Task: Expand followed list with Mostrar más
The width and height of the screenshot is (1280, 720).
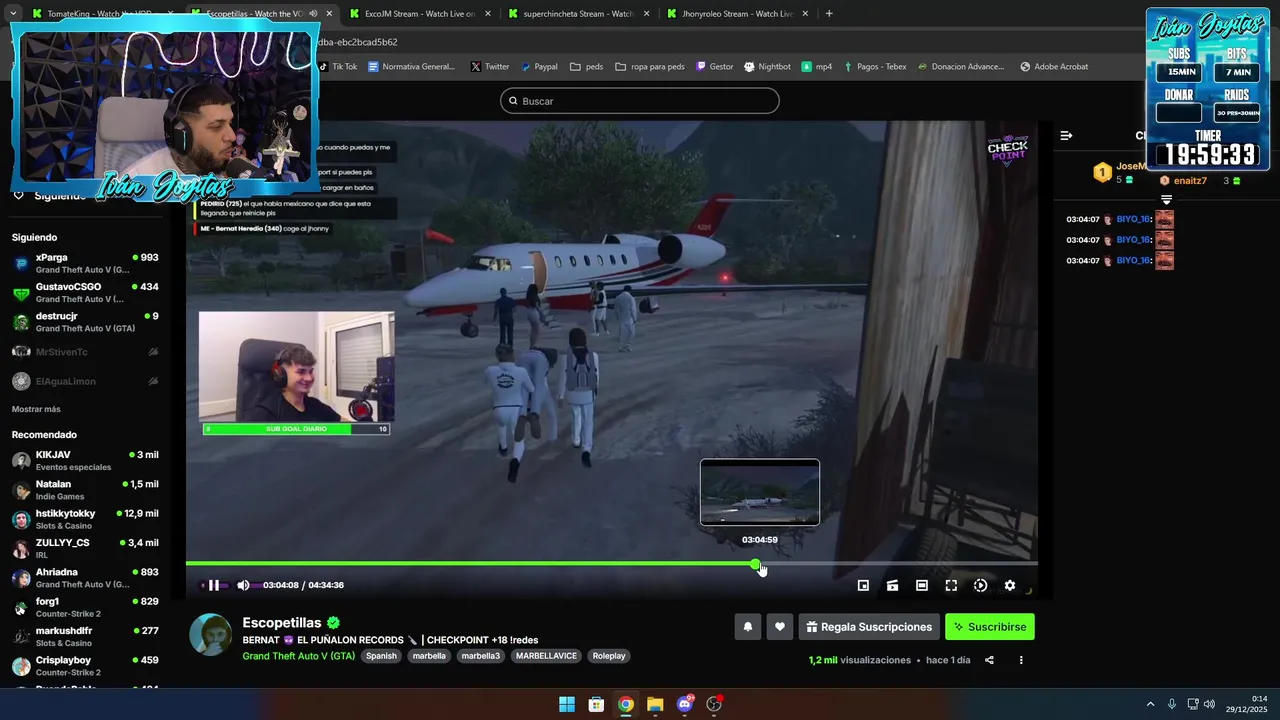Action: (36, 409)
